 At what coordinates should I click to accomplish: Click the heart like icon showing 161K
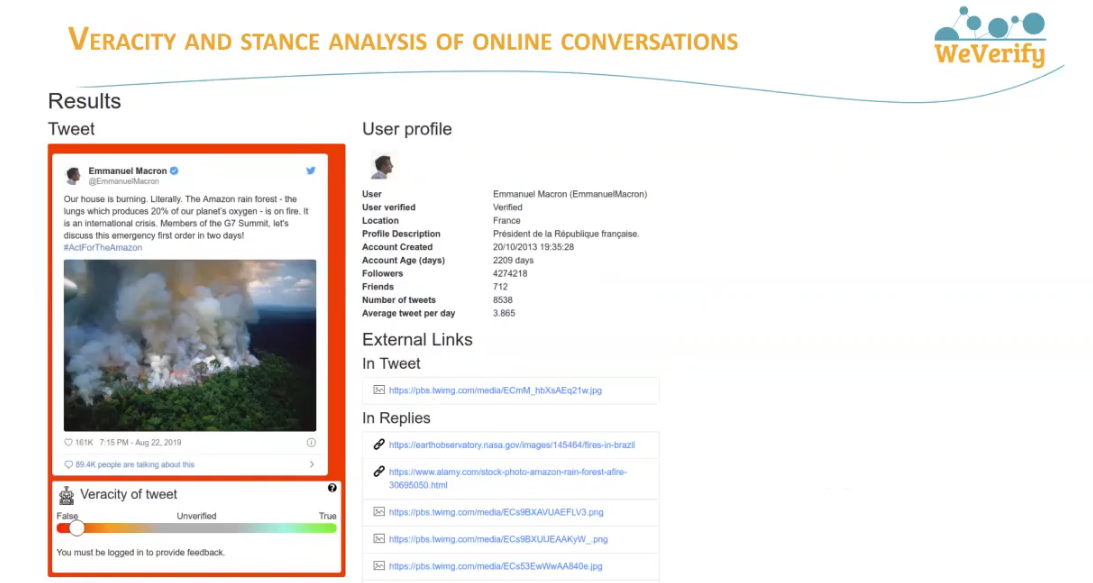(x=68, y=442)
